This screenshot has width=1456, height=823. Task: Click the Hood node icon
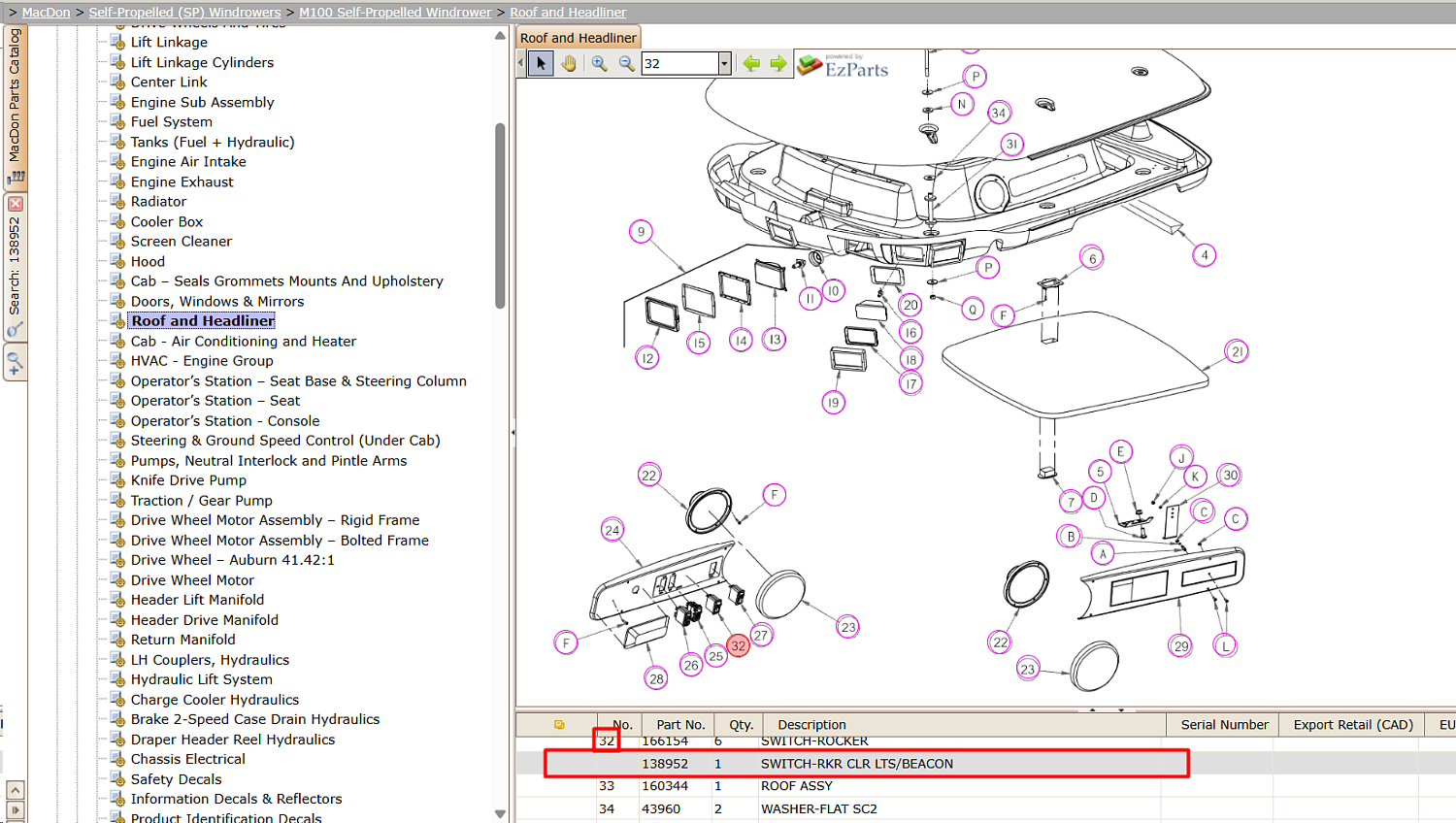pos(117,261)
